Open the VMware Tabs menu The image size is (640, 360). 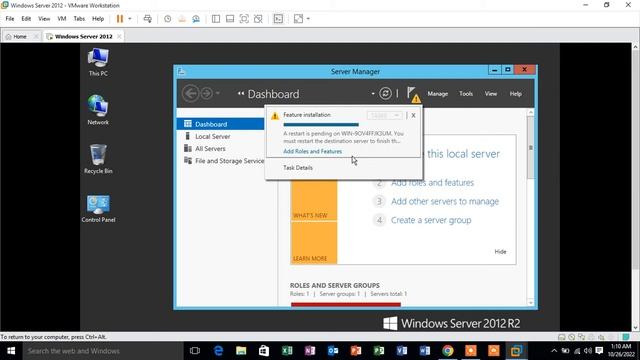(79, 19)
